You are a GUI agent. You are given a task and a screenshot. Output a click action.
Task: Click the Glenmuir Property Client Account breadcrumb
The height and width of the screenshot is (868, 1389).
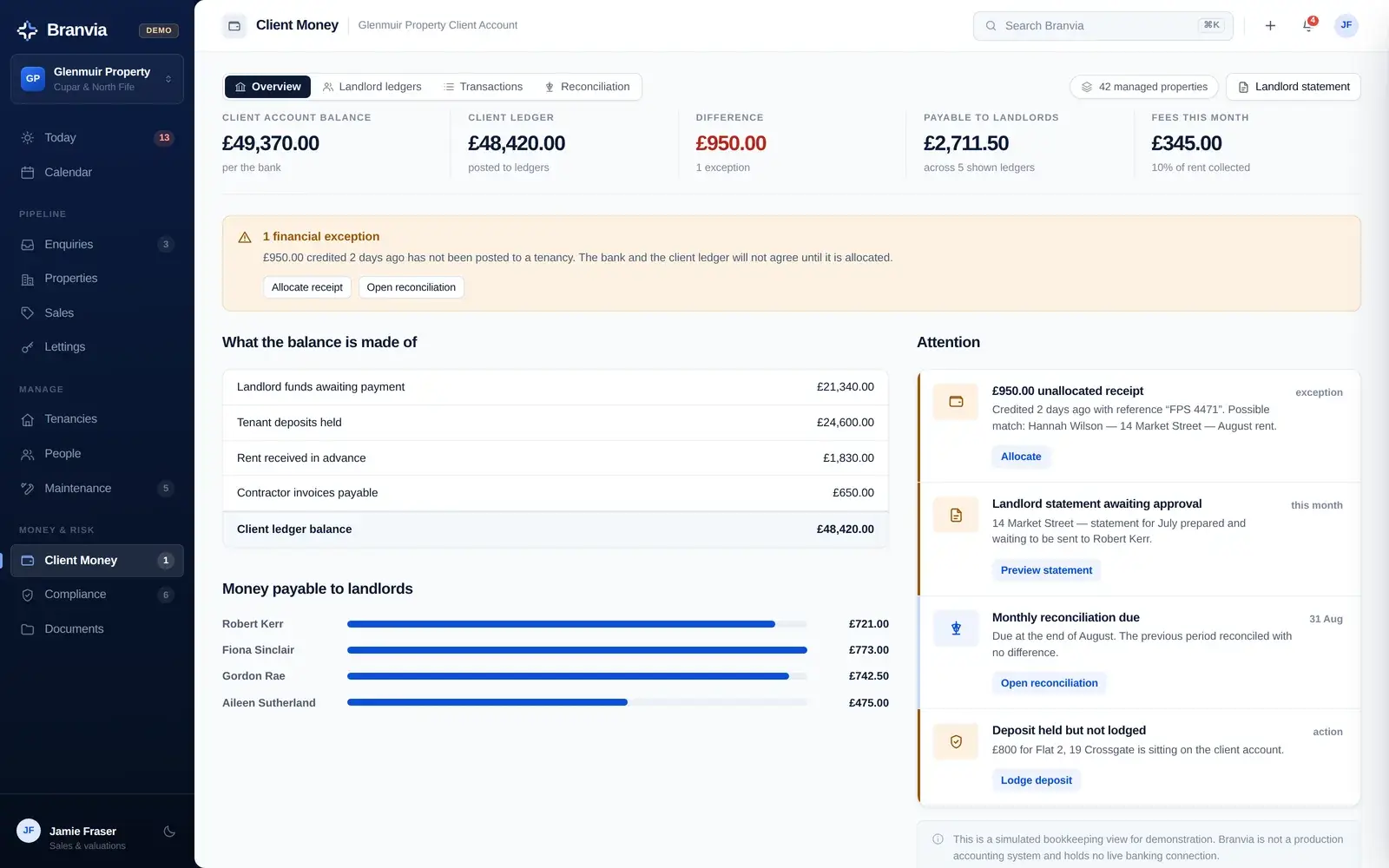click(438, 25)
